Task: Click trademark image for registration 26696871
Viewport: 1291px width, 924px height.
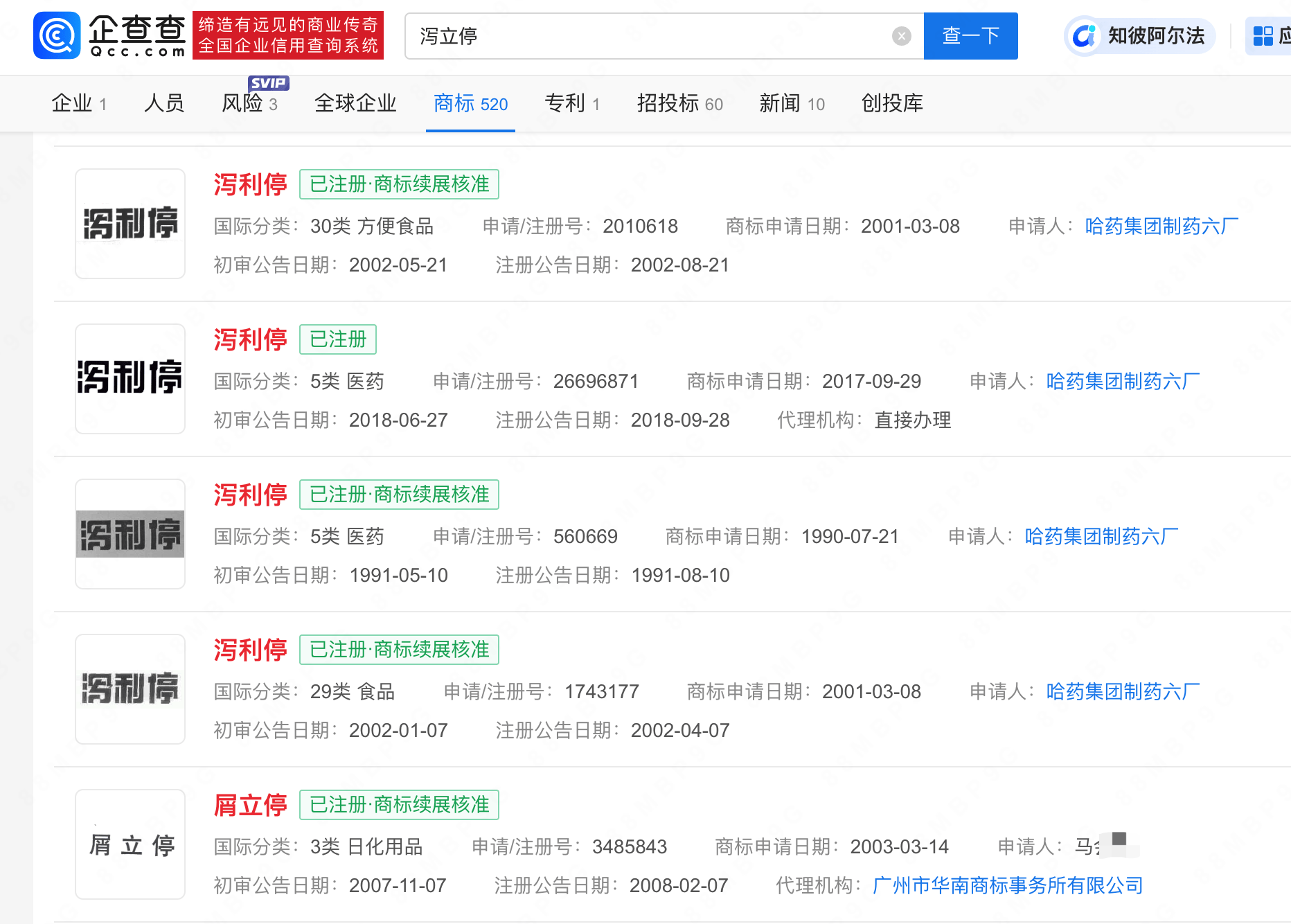Action: point(130,379)
